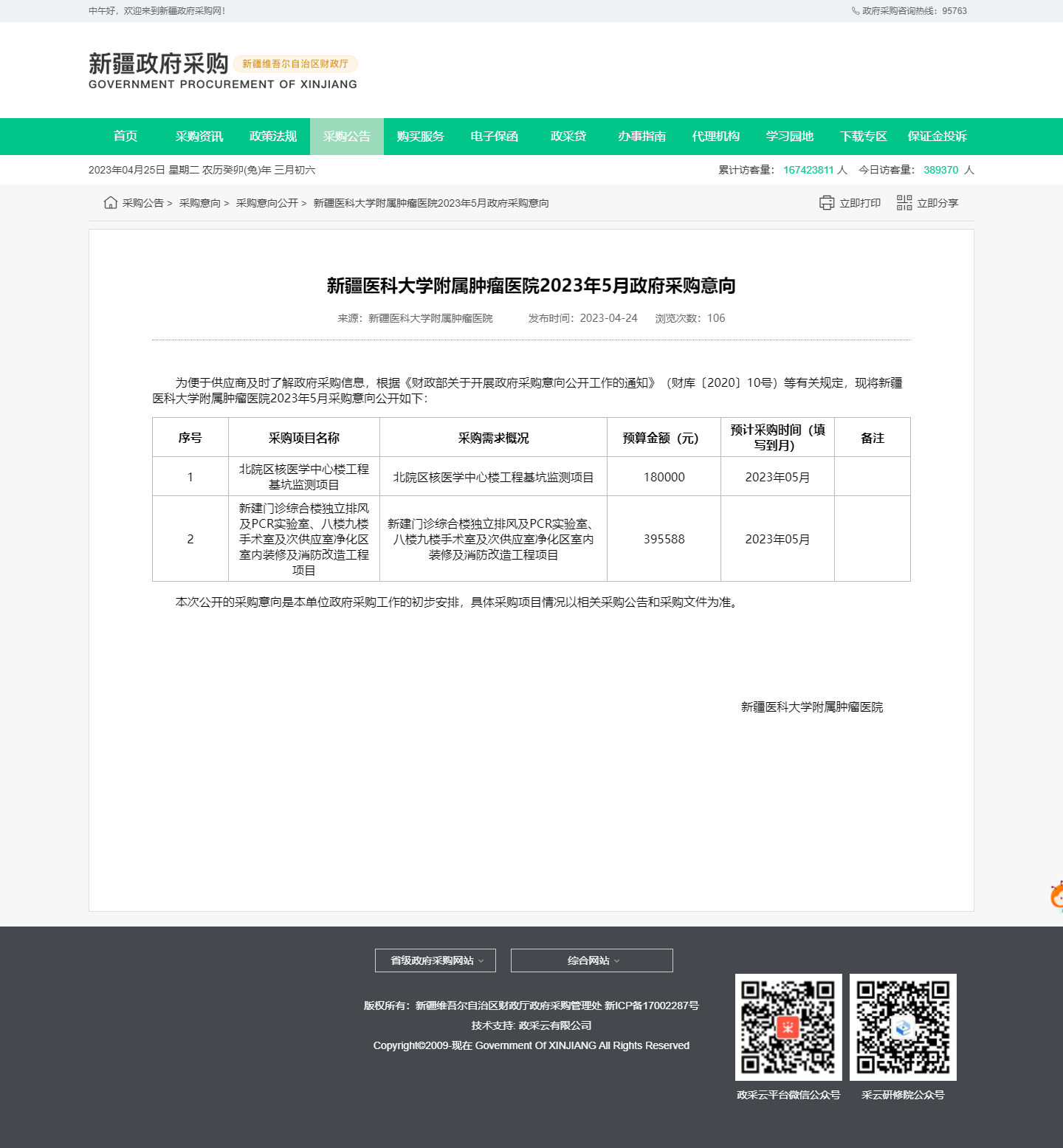Click the QR share icon for 立即分享
This screenshot has width=1063, height=1148.
coord(904,203)
